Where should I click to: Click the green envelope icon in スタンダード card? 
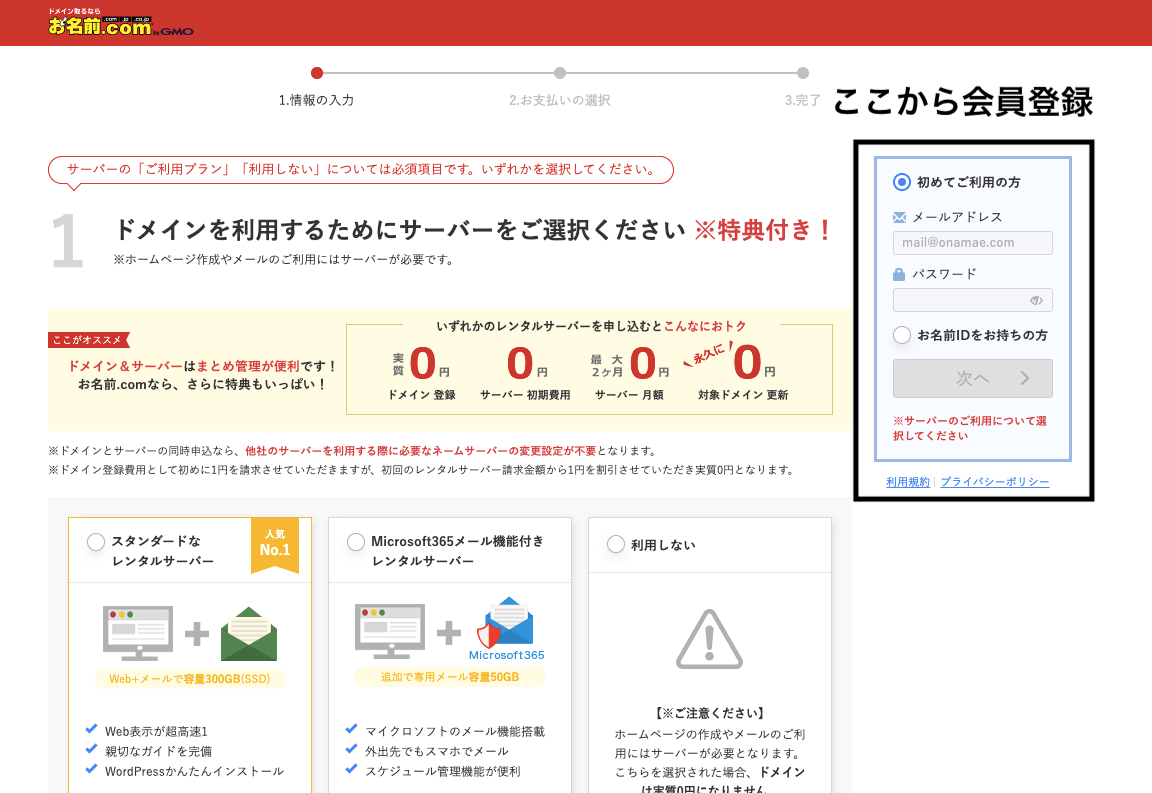tap(249, 634)
